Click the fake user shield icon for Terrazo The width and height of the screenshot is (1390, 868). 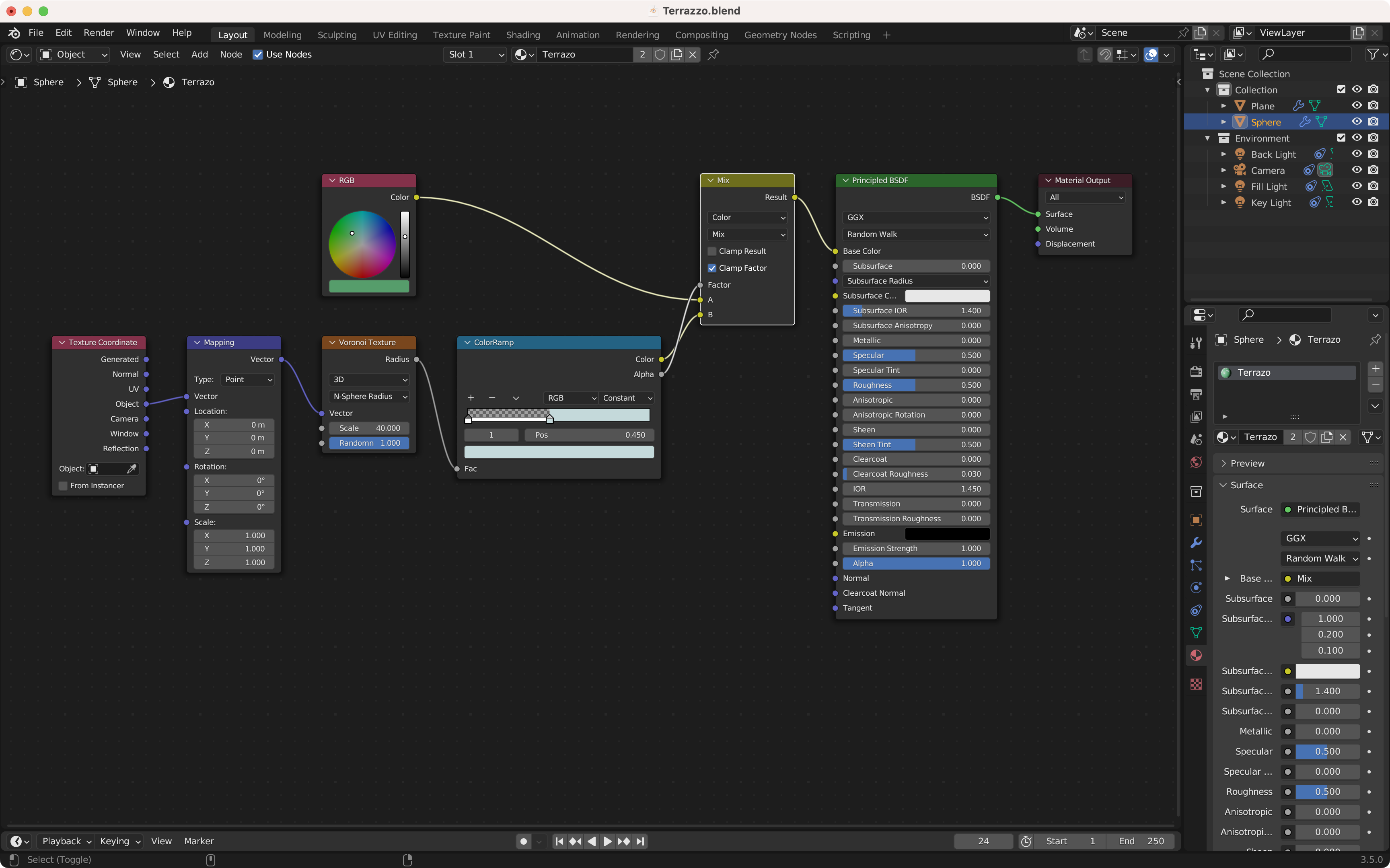pyautogui.click(x=660, y=55)
